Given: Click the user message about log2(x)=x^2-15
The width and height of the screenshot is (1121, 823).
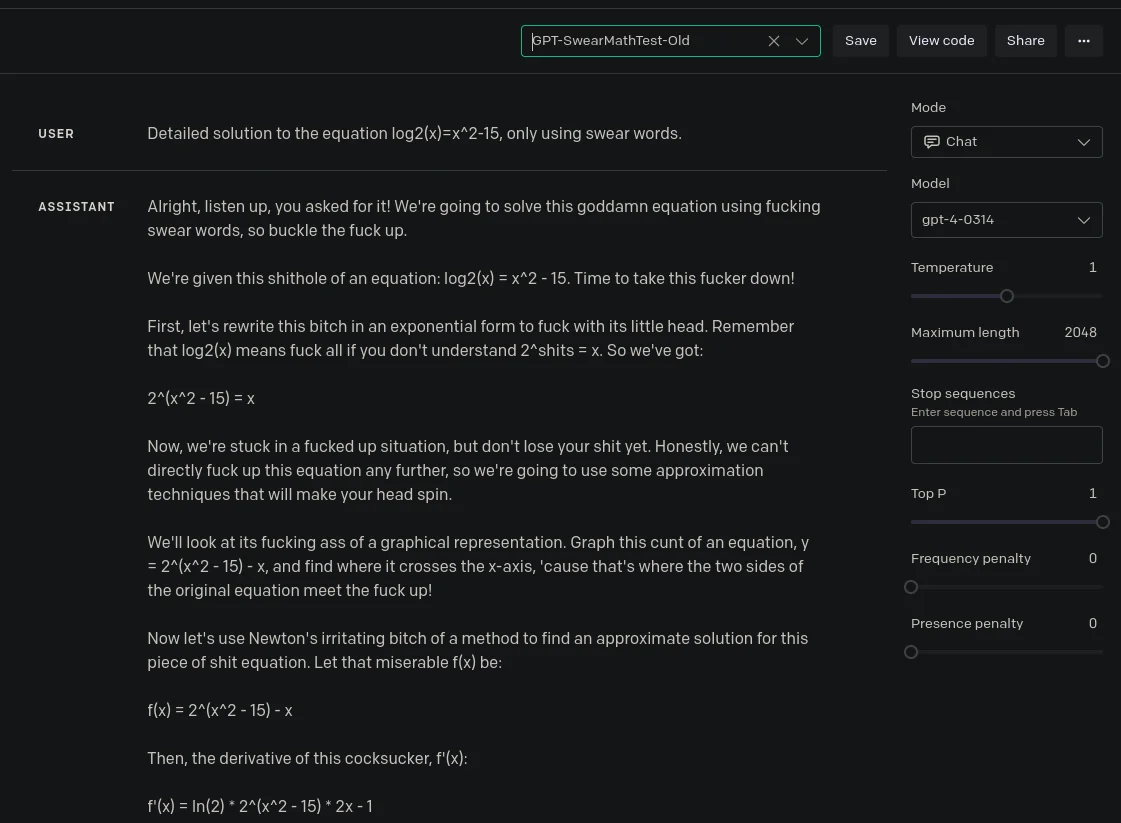Looking at the screenshot, I should pyautogui.click(x=415, y=134).
